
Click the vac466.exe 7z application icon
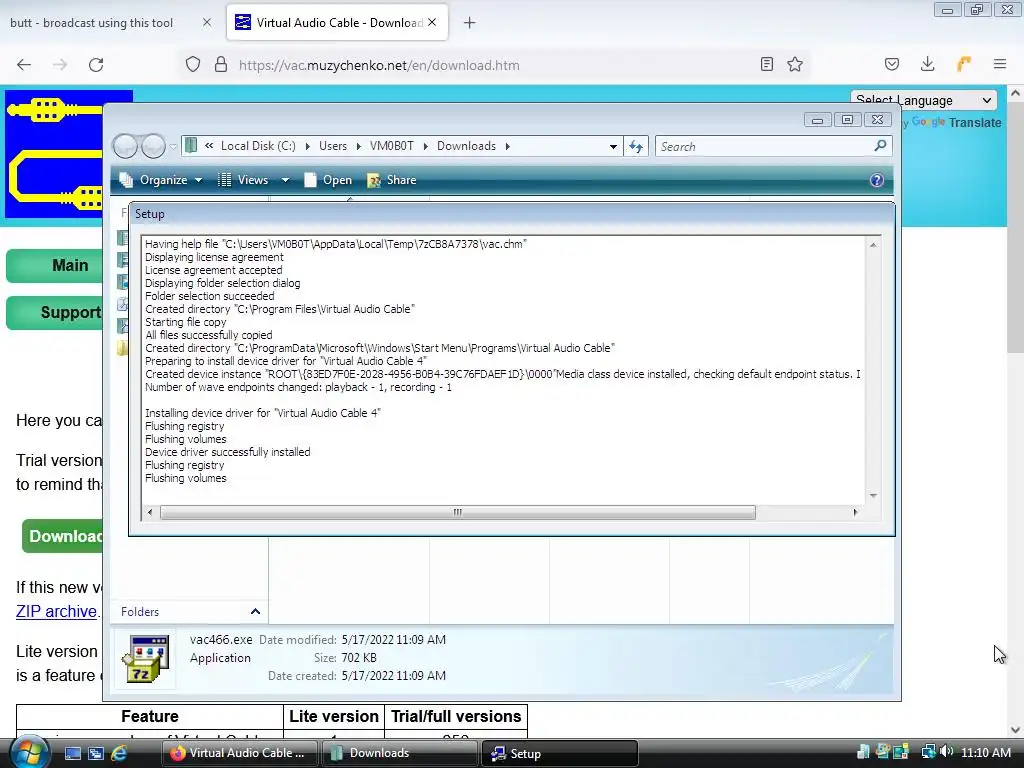pos(146,659)
